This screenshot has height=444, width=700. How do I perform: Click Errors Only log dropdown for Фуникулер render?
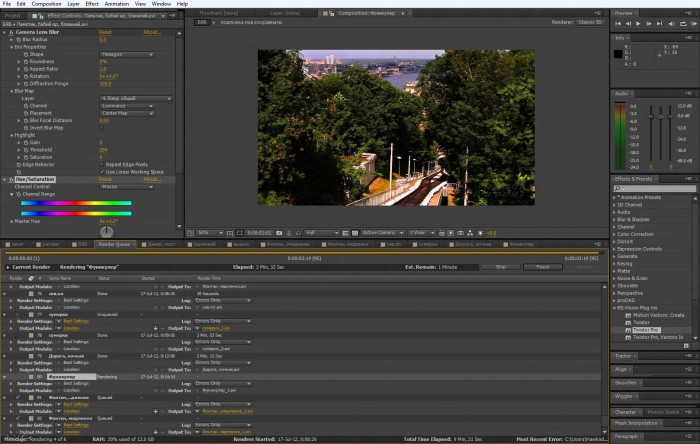(x=223, y=383)
